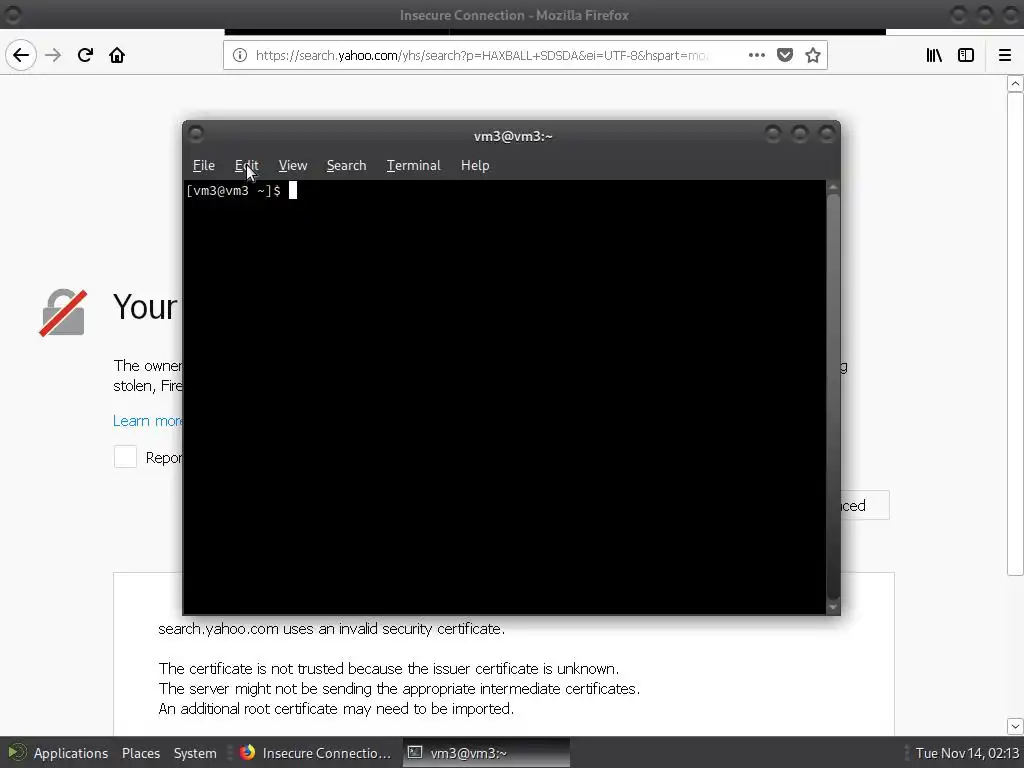Screen dimensions: 1024x768
Task: Follow the Learn more link in Firefox
Action: pyautogui.click(x=148, y=421)
